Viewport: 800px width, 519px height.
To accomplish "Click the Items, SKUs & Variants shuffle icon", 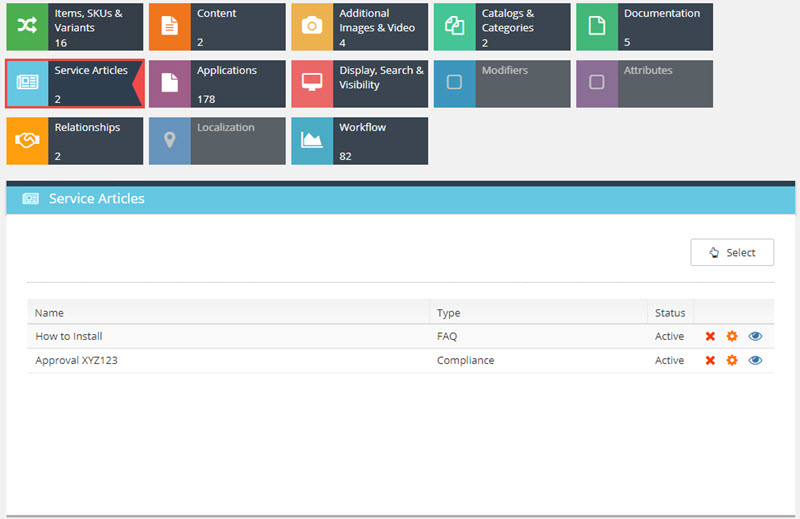I will click(27, 26).
